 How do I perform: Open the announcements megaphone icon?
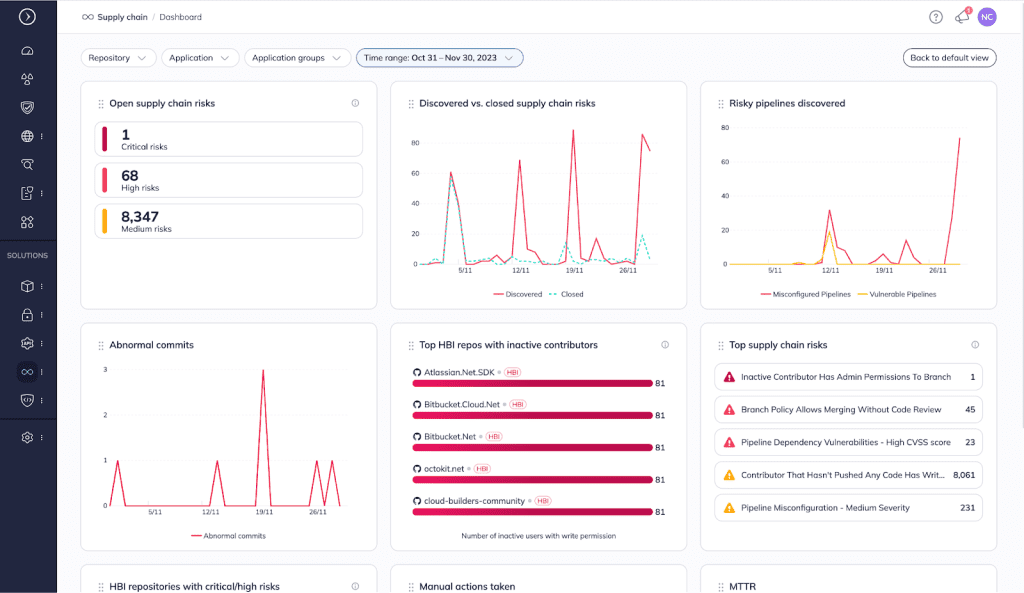pyautogui.click(x=962, y=17)
